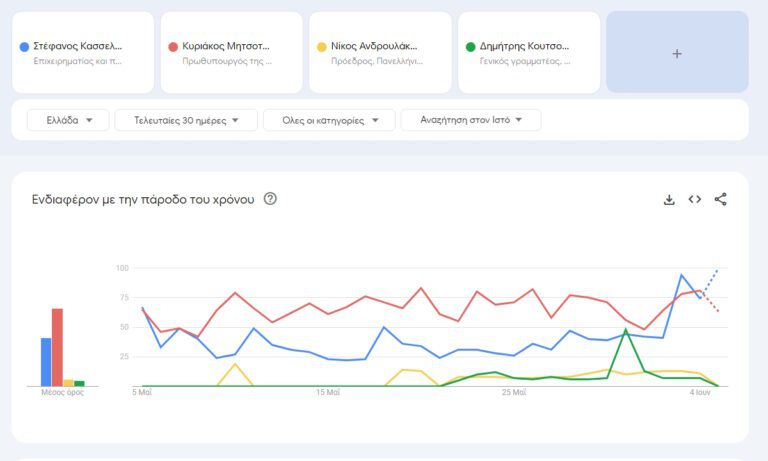
Task: Select the Κυριάκος Μητσοτάκης search term card
Action: 230,53
